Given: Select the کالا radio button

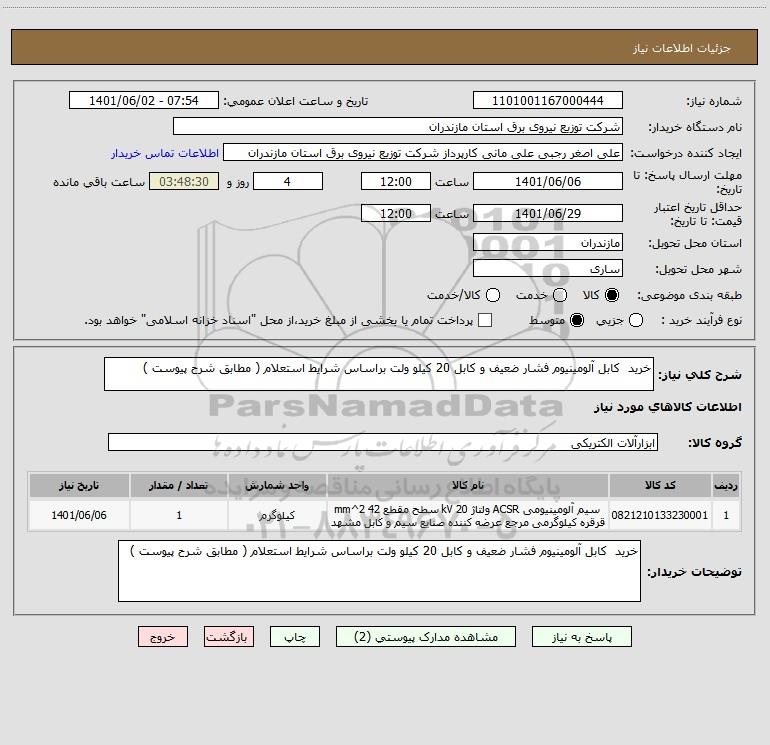Looking at the screenshot, I should [x=612, y=295].
